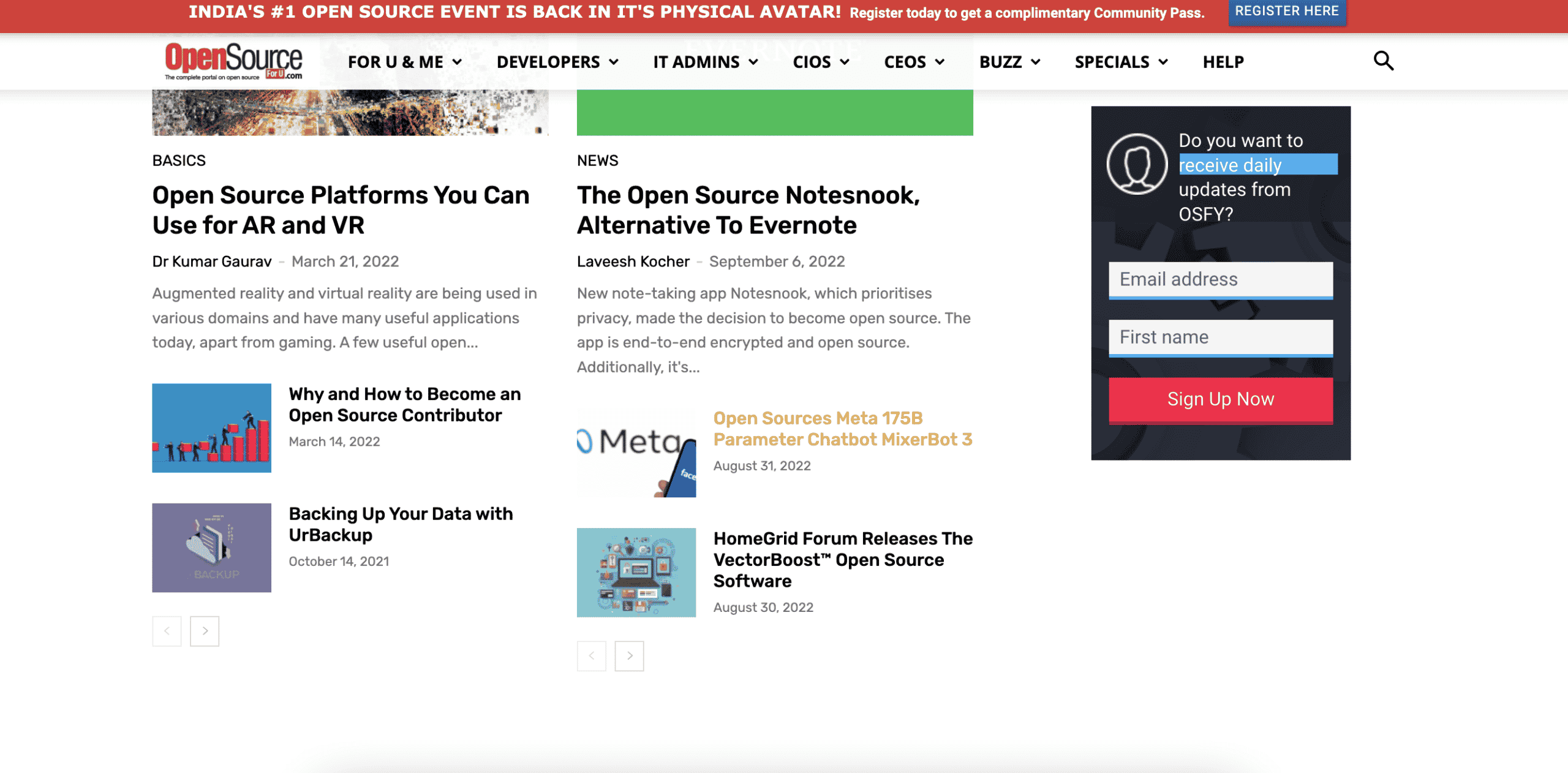
Task: Click the Meta logo thumbnail
Action: [636, 453]
